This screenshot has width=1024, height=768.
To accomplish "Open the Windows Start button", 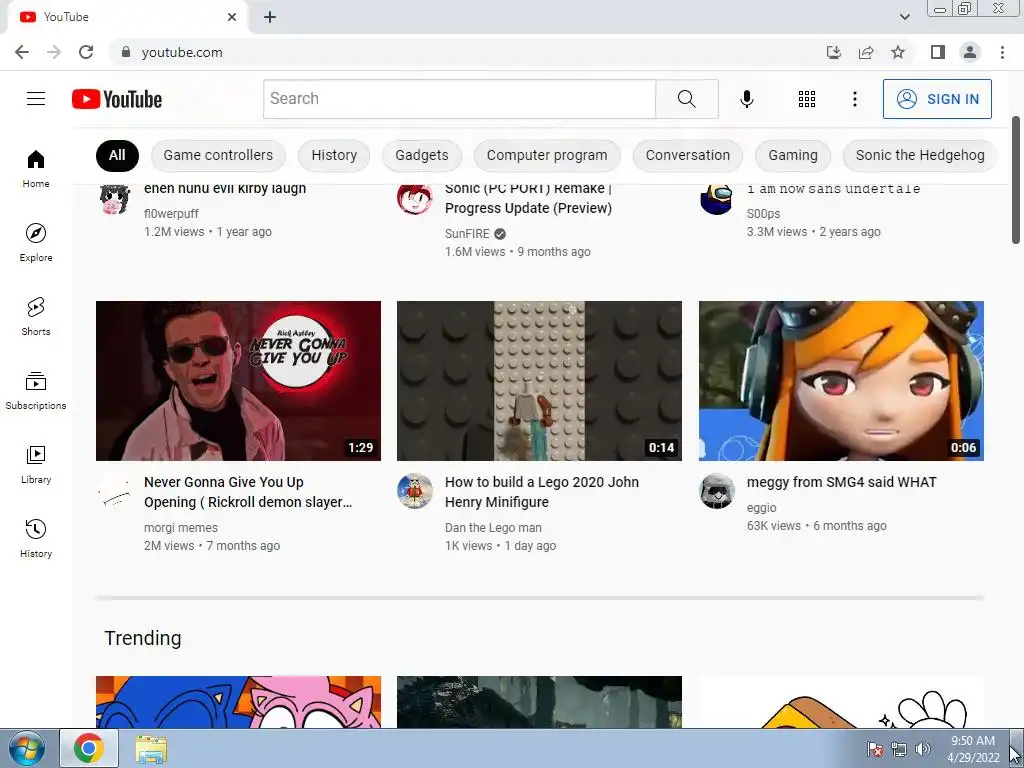I will (27, 748).
